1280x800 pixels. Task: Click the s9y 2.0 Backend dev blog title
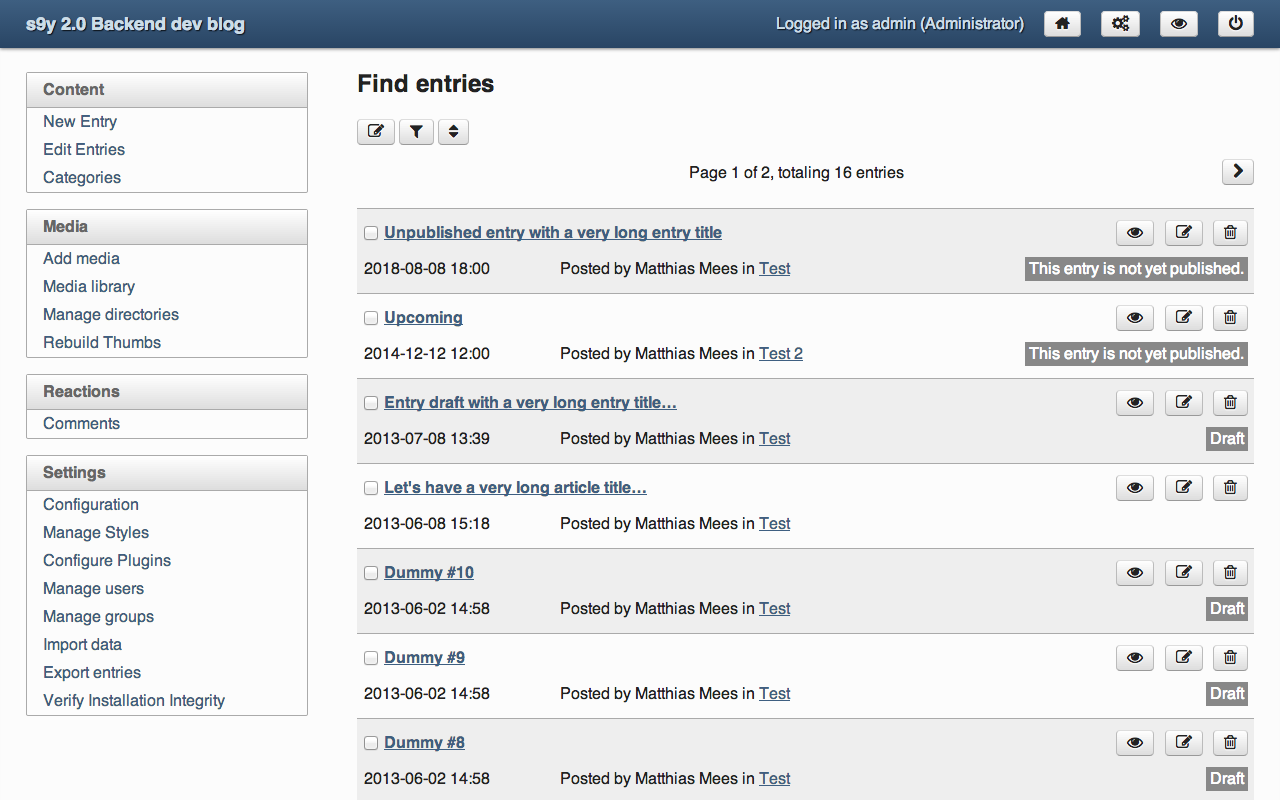(x=135, y=24)
